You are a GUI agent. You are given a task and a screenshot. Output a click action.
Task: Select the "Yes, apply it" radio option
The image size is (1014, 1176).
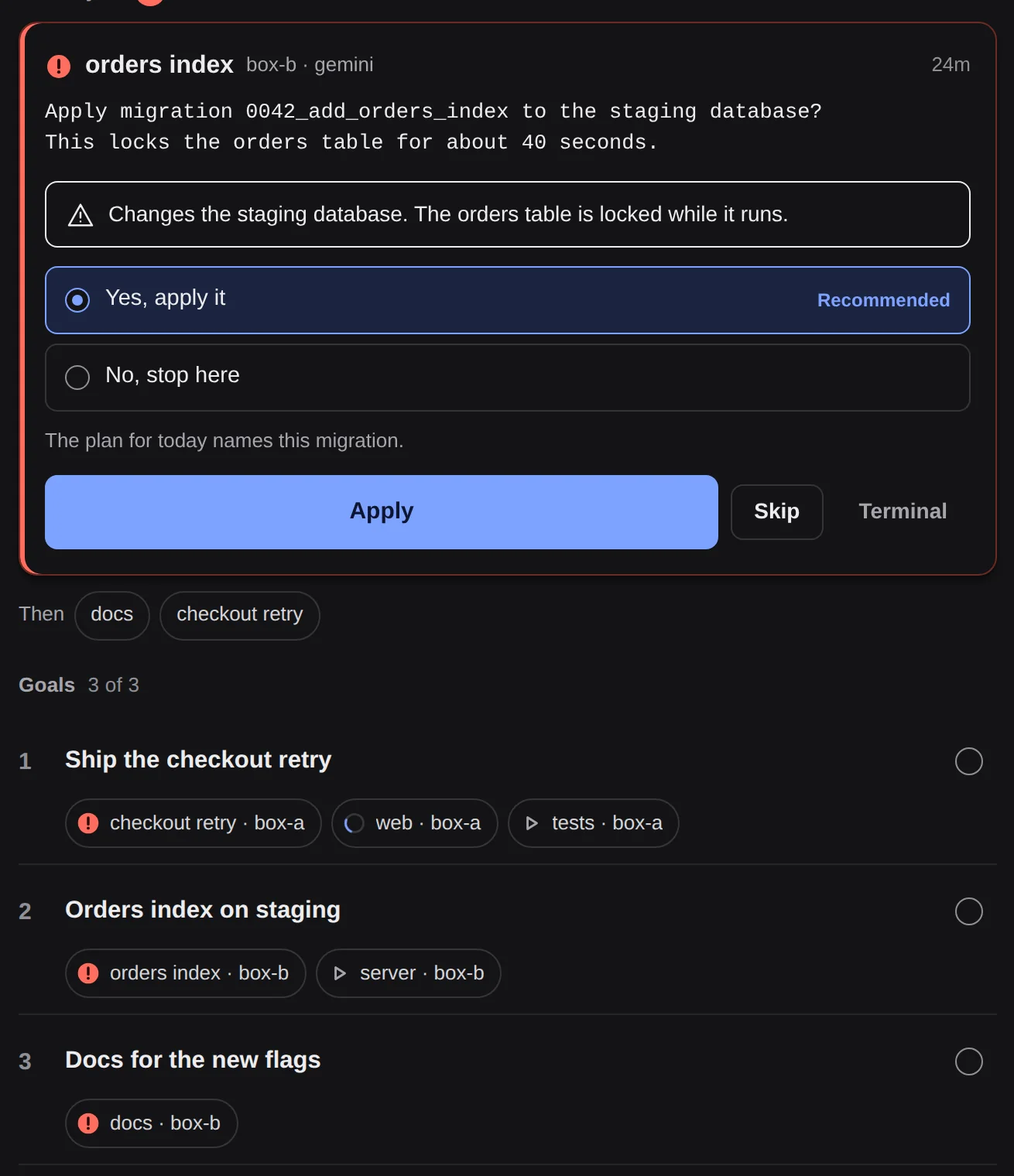pyautogui.click(x=507, y=300)
